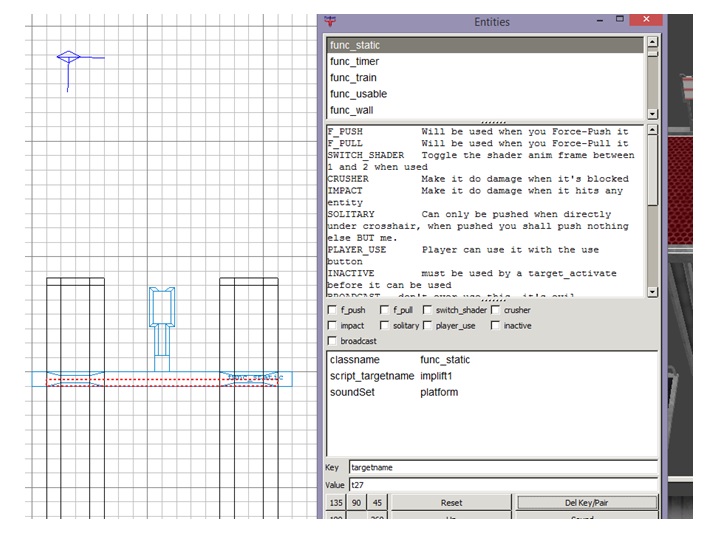Viewport: 712px width, 534px height.
Task: Select the classname func_static key pair
Action: click(x=492, y=360)
